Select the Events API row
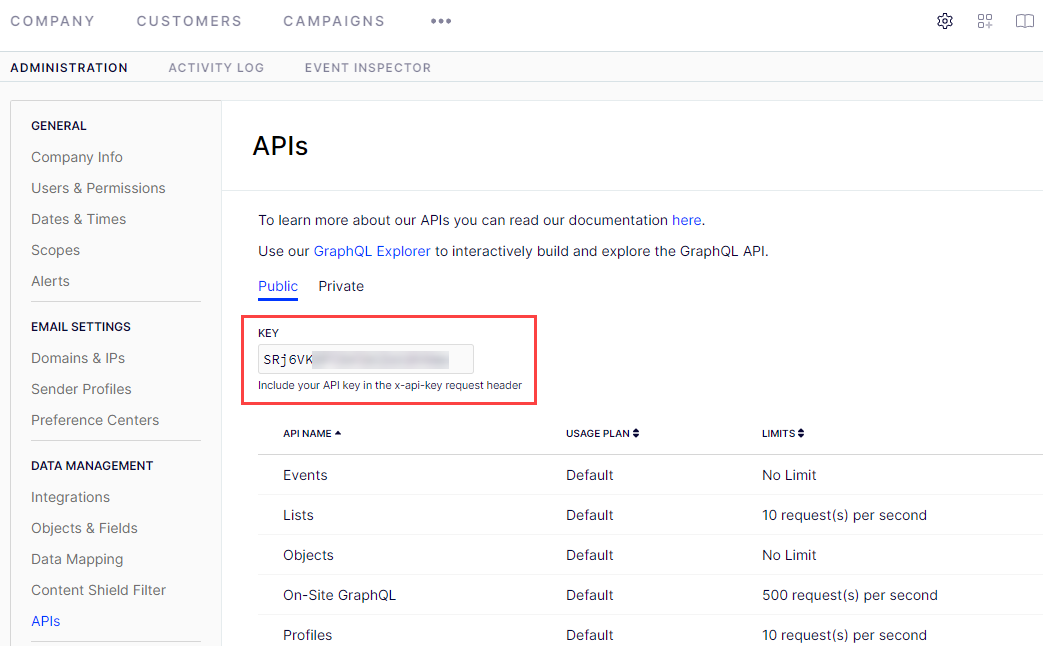This screenshot has width=1043, height=646. [305, 475]
